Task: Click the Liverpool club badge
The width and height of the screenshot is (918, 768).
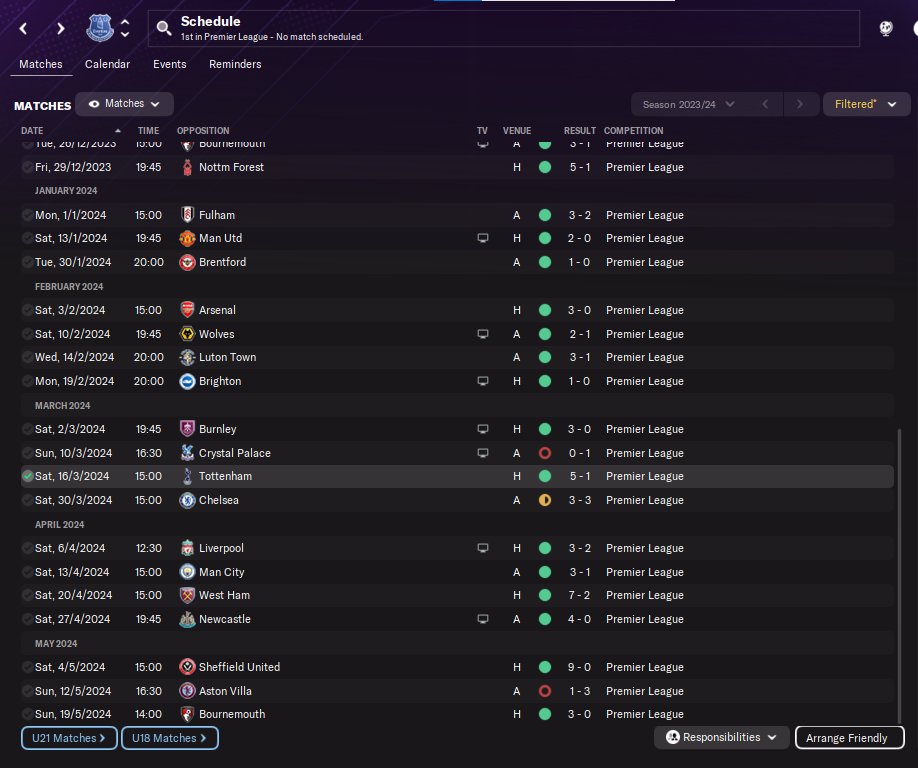Action: [187, 548]
